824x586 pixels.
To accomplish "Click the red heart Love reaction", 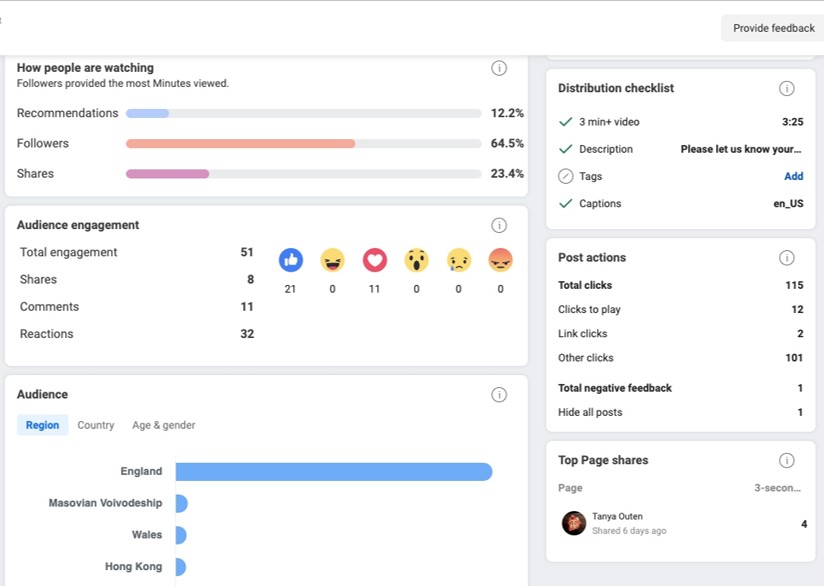I will pyautogui.click(x=374, y=260).
